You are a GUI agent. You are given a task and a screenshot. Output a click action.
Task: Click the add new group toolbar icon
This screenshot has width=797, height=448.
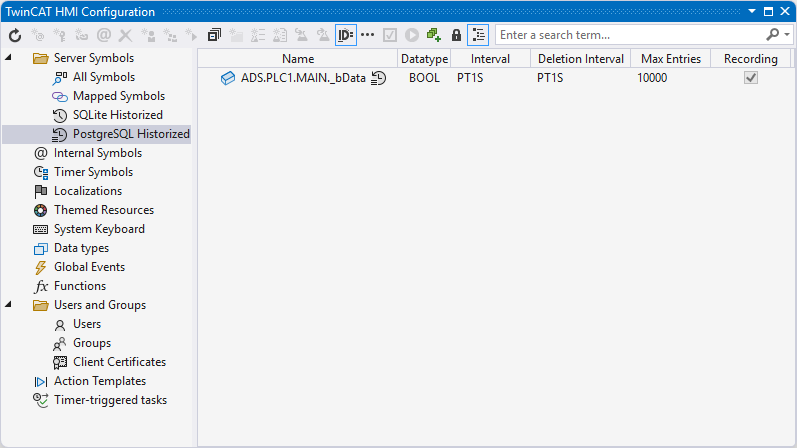(x=170, y=35)
